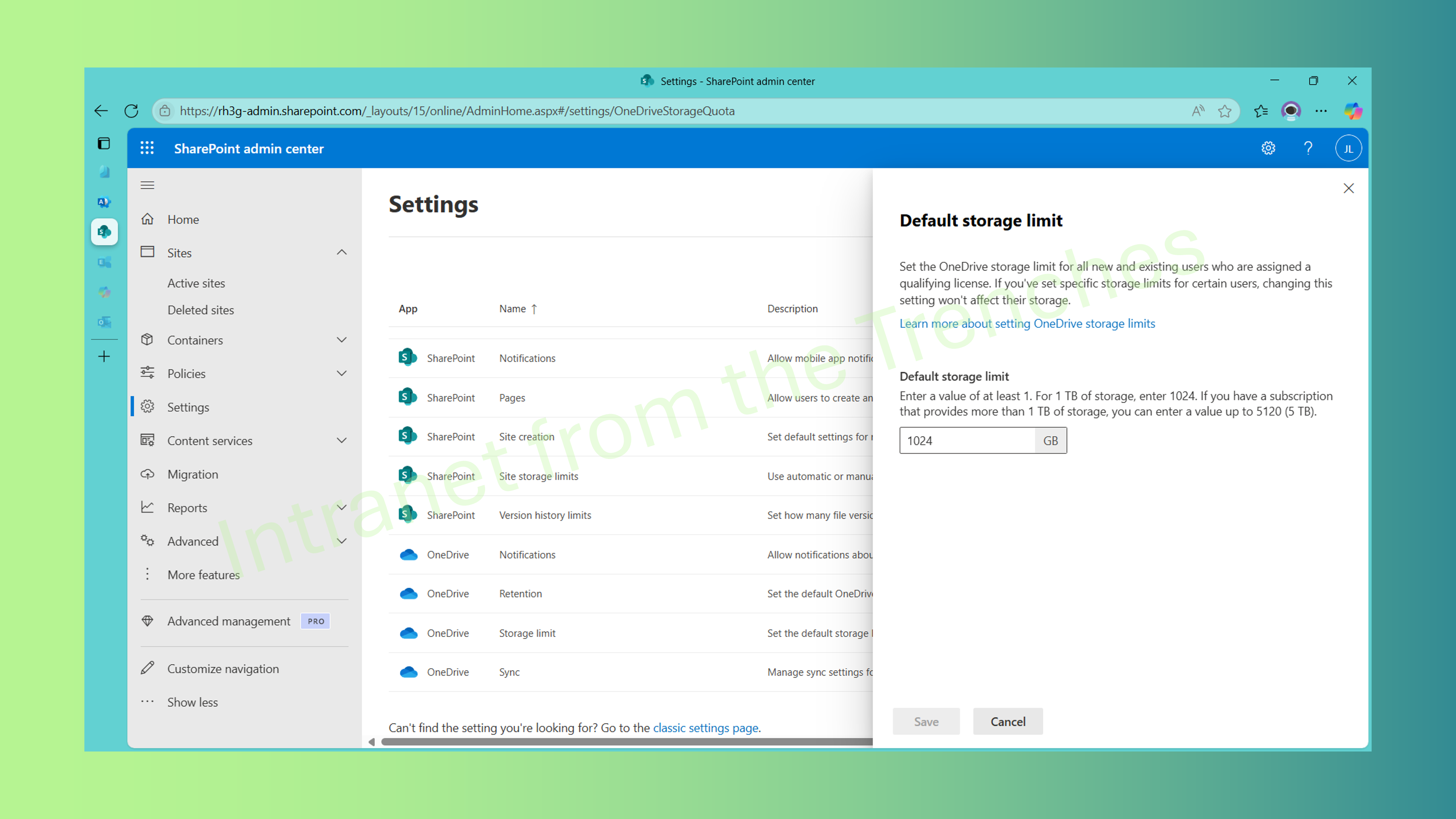Screen dimensions: 1456x819
Task: Open the Copilot icon in the sidebar rail
Action: [x=104, y=292]
